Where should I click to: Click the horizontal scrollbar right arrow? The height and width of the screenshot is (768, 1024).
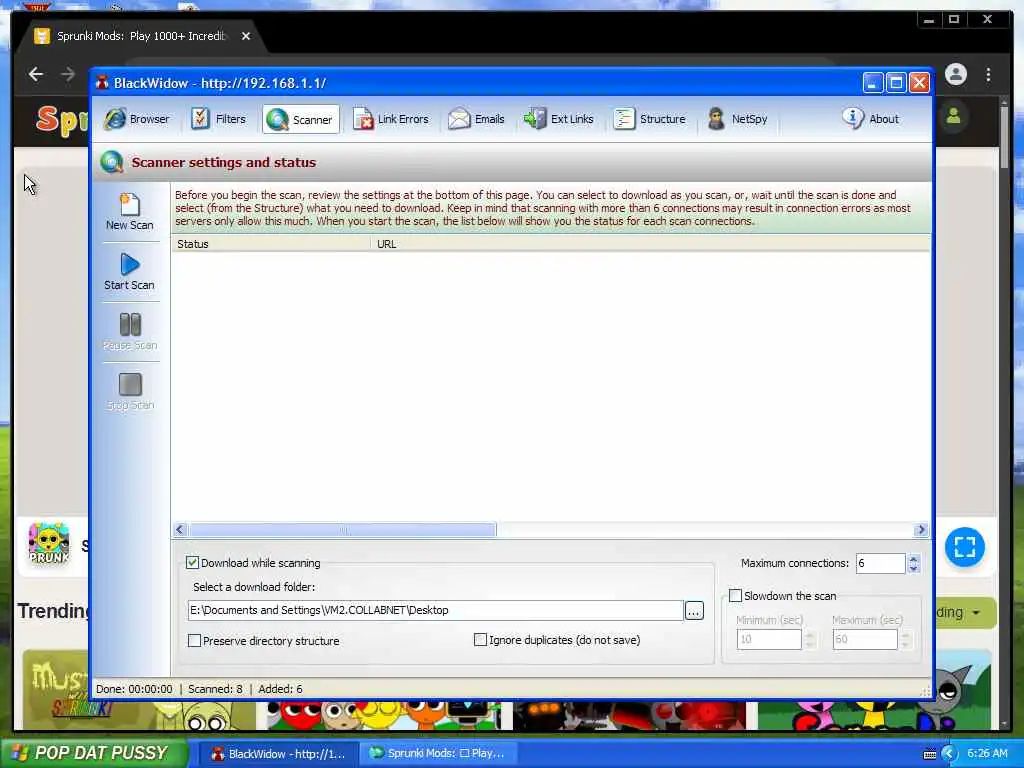click(921, 530)
